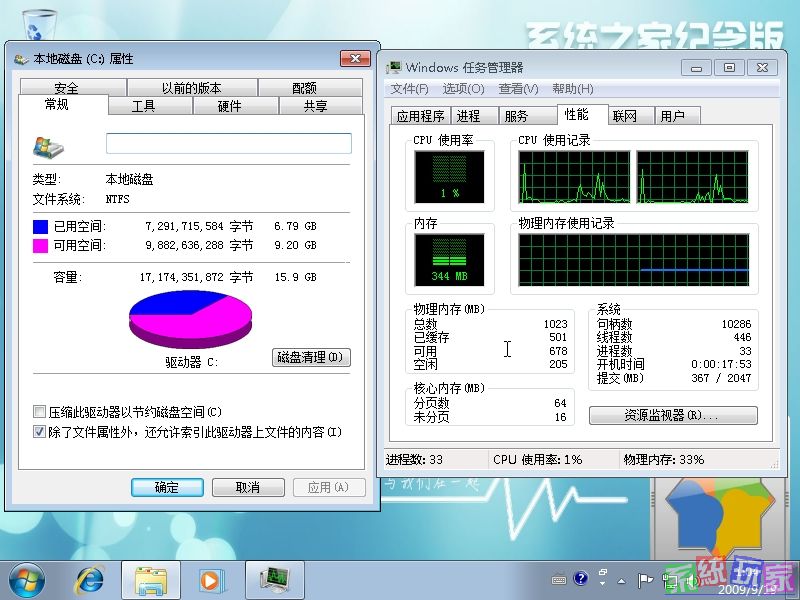Click the 提交 367 / 2047 value
The image size is (800, 600).
[x=721, y=378]
